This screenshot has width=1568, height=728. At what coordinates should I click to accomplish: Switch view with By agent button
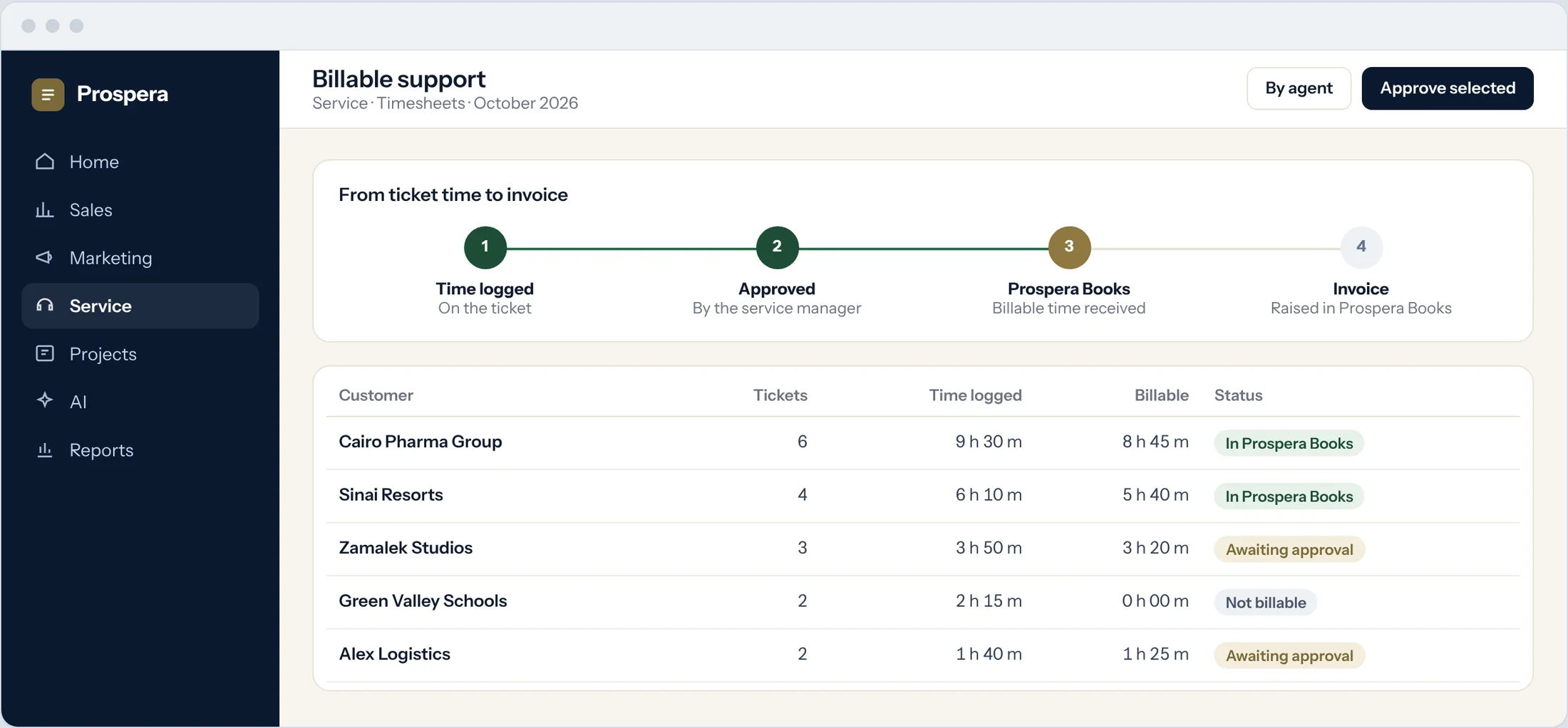click(x=1299, y=88)
